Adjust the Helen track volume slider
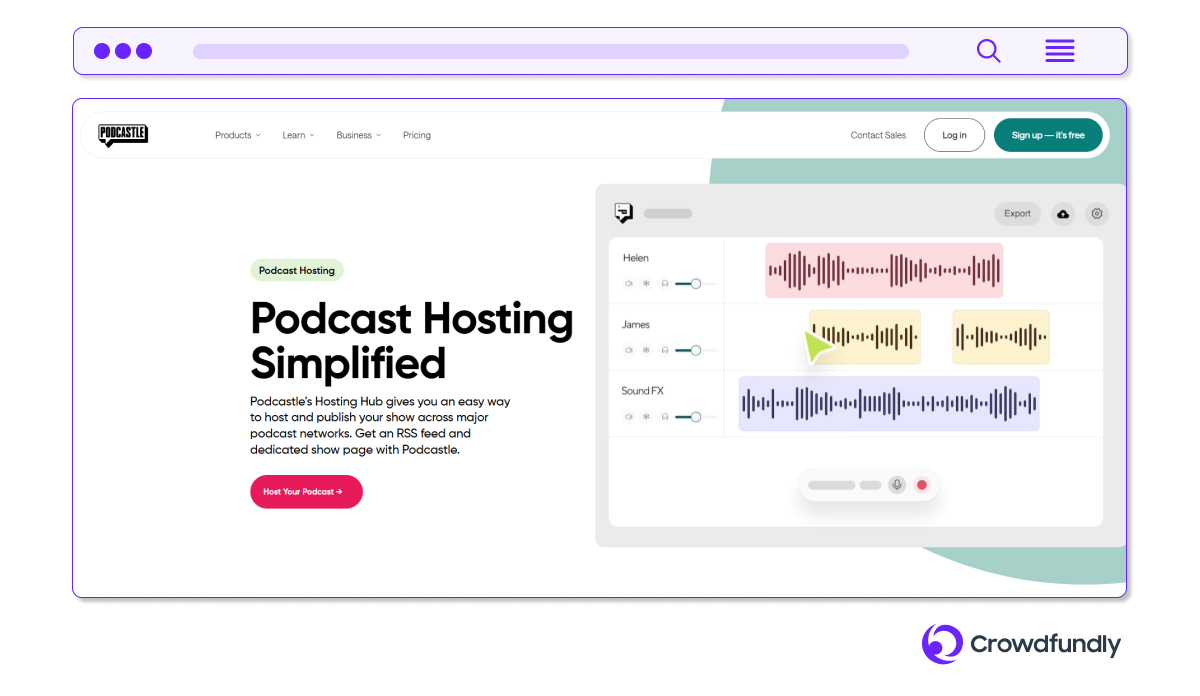Image resolution: width=1200 pixels, height=696 pixels. tap(696, 284)
